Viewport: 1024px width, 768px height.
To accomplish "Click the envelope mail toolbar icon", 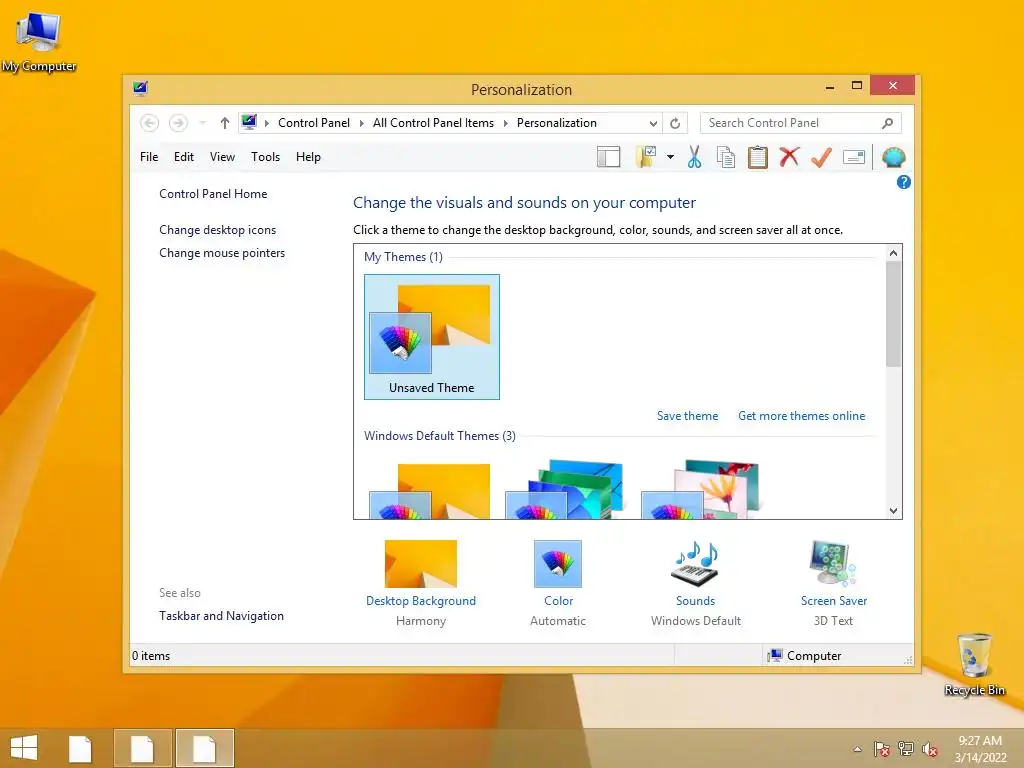I will (854, 157).
